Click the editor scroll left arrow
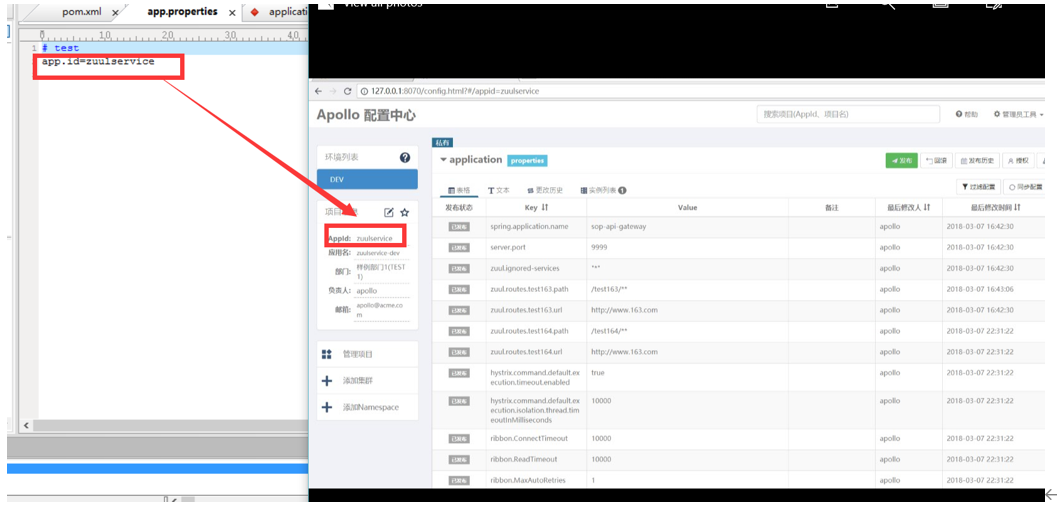This screenshot has width=1057, height=507. click(x=27, y=426)
